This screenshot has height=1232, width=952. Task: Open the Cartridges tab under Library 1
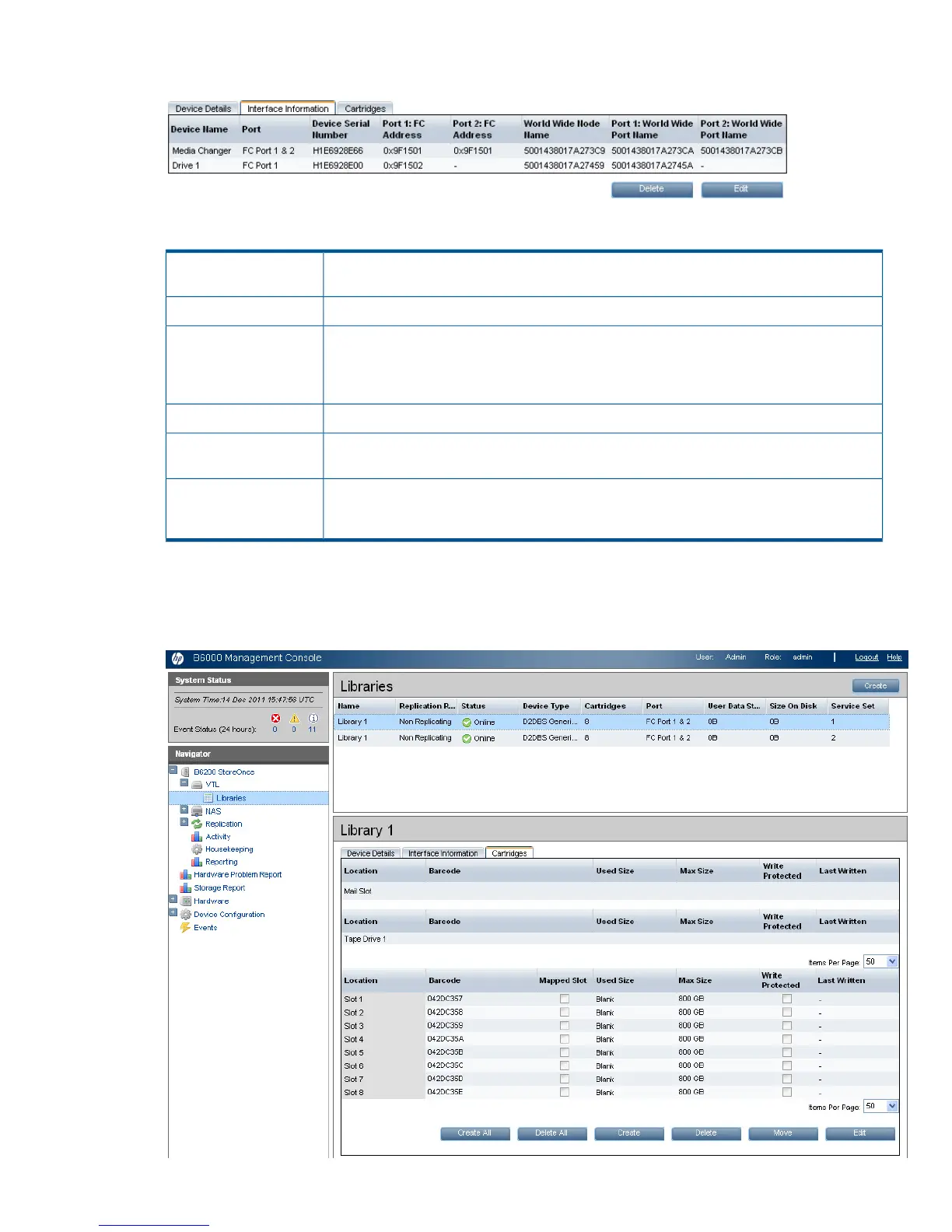[509, 853]
